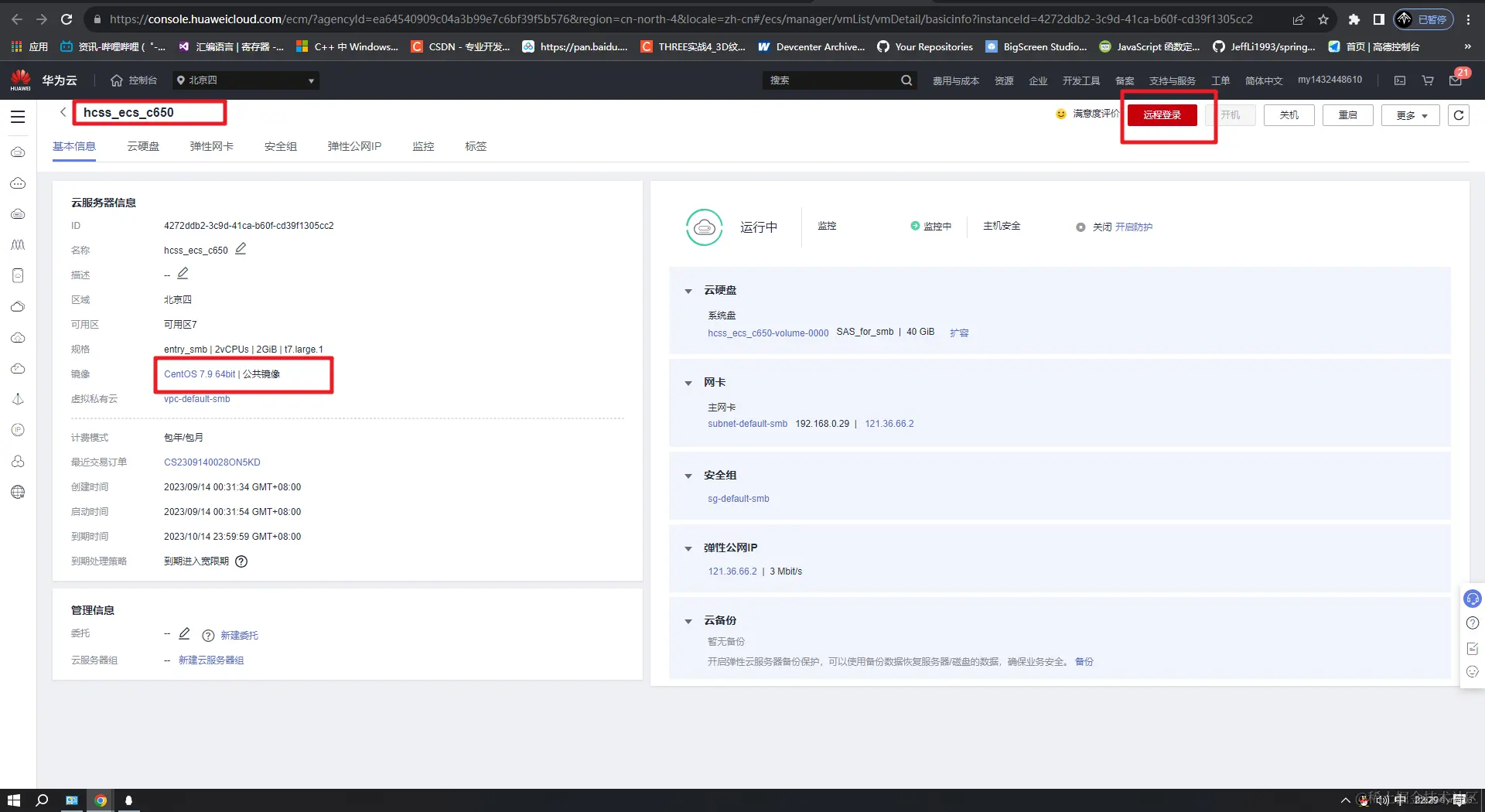Open help tooltip beside 到期处理策略
Image resolution: width=1485 pixels, height=812 pixels.
[x=241, y=561]
